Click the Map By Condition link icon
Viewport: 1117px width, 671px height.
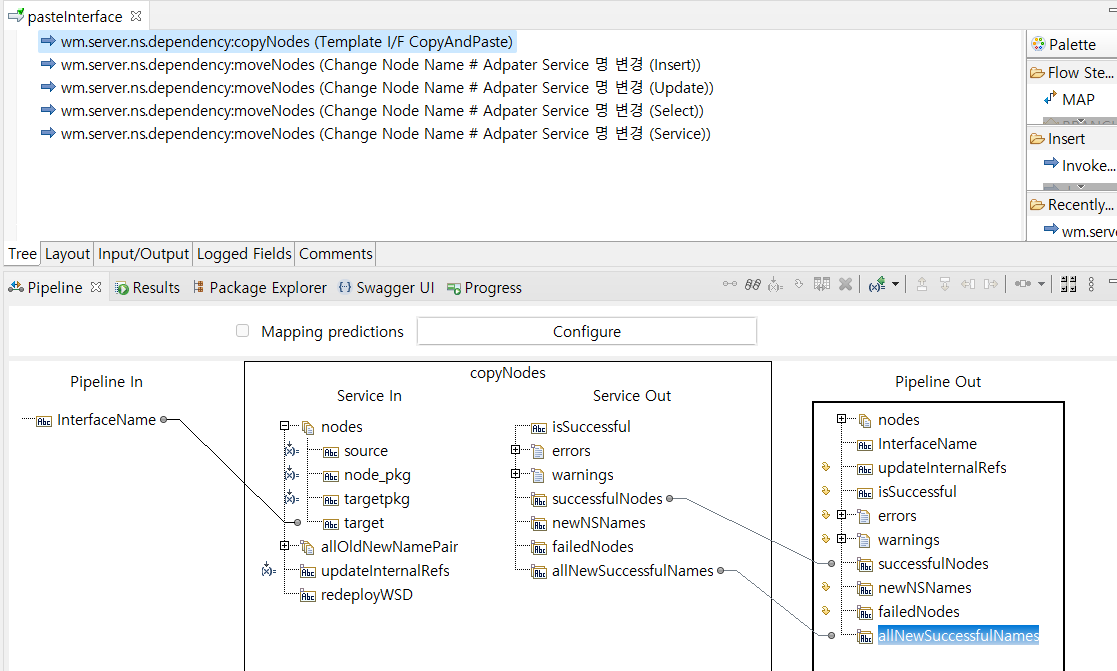pos(753,285)
